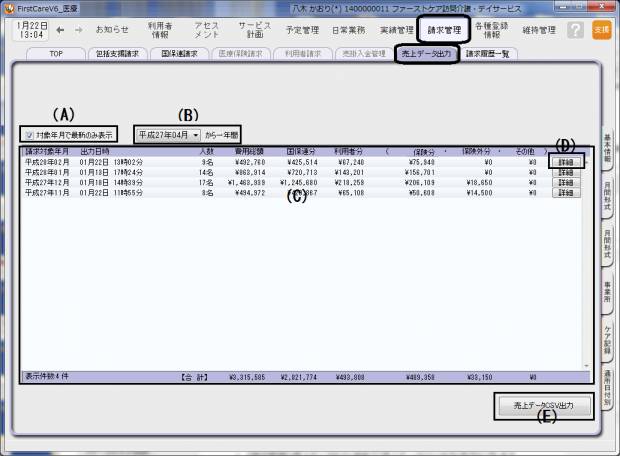Click the orange 支援 support icon
620x456 pixels.
(x=601, y=30)
